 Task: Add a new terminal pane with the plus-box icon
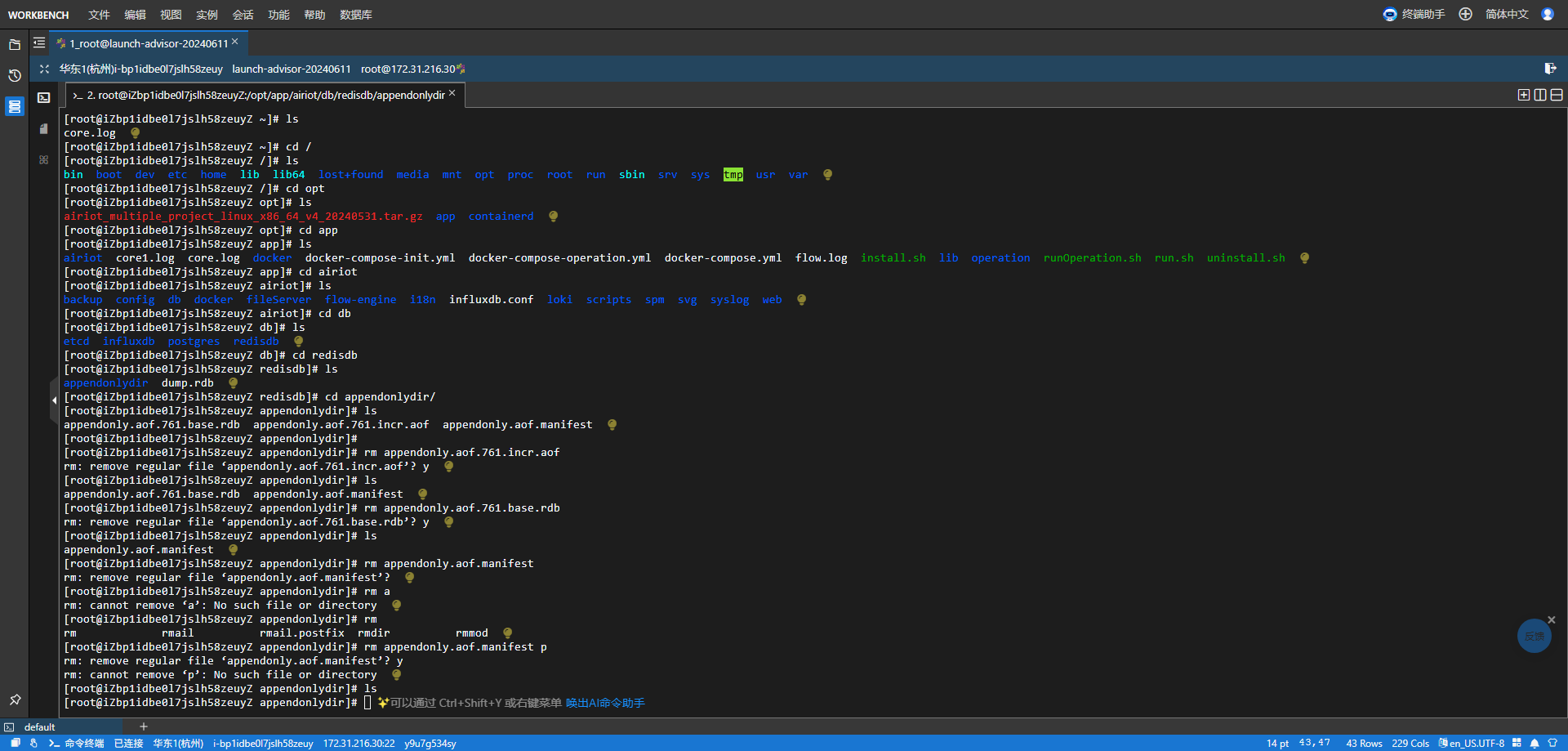pos(1524,95)
